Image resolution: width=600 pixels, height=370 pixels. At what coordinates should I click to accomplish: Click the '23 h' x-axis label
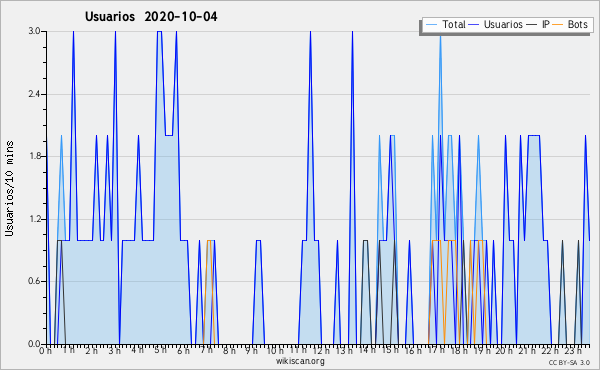pos(574,351)
